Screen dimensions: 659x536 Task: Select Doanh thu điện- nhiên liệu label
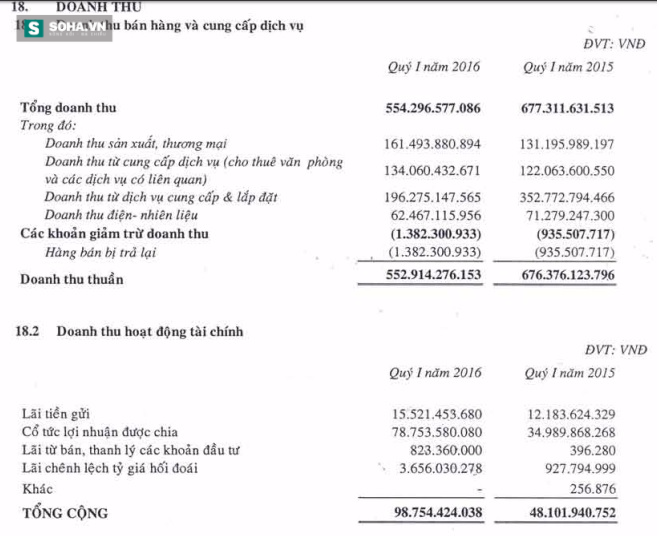[x=121, y=215]
